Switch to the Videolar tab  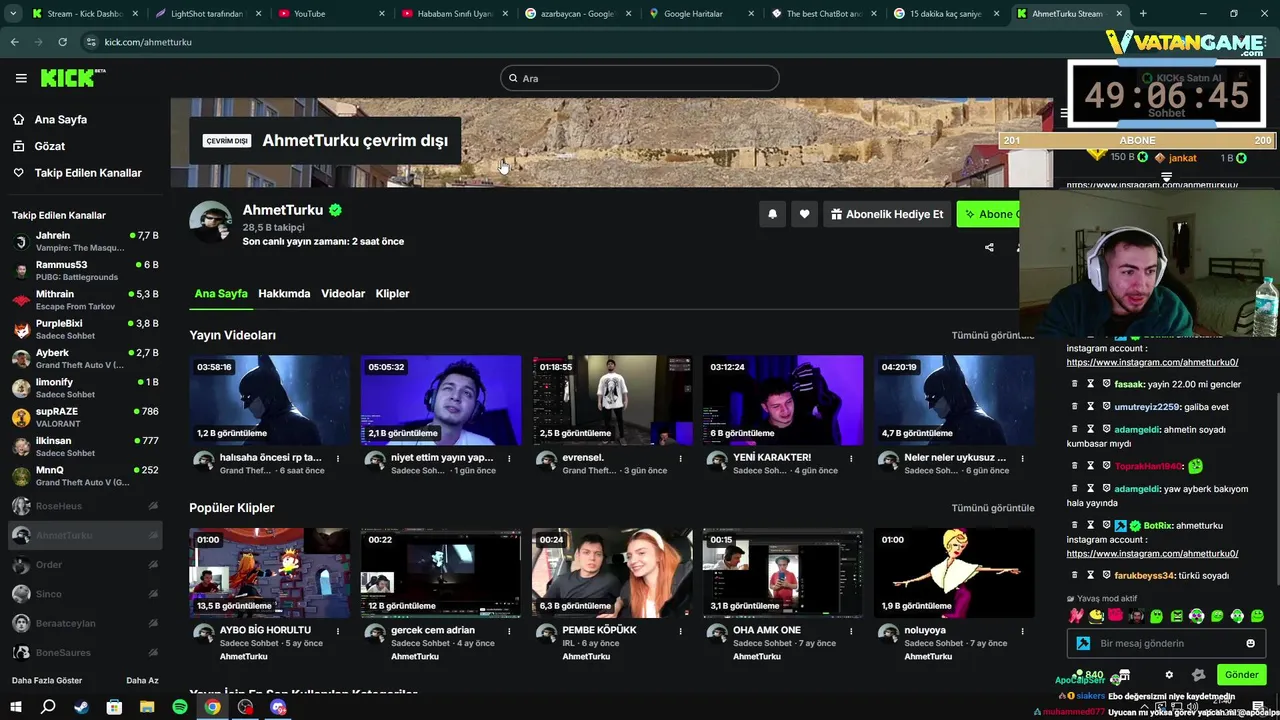tap(343, 293)
